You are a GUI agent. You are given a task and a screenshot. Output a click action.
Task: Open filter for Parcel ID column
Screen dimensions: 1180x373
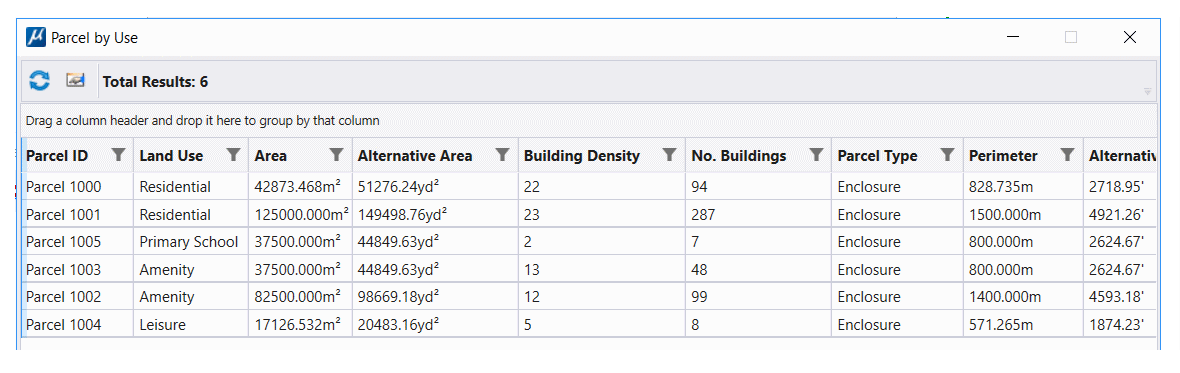[118, 155]
